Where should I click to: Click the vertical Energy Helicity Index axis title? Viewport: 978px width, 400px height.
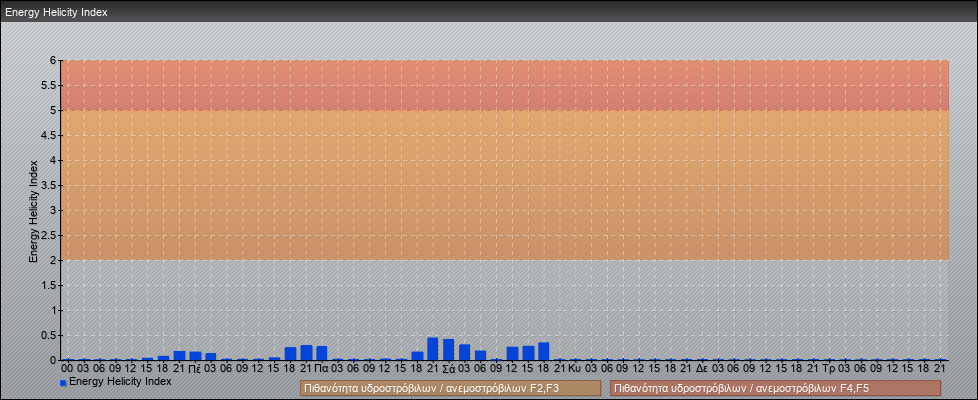click(34, 211)
